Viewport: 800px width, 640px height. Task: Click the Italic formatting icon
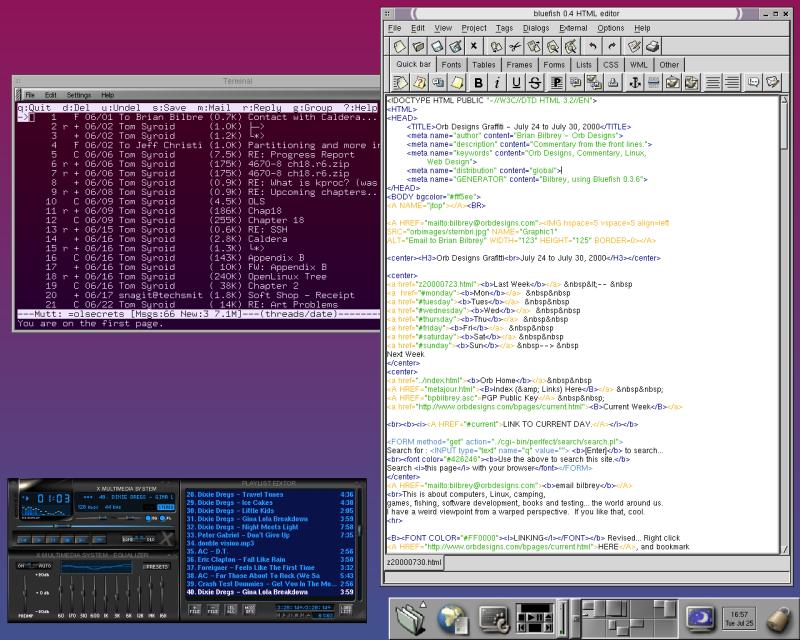pos(497,82)
